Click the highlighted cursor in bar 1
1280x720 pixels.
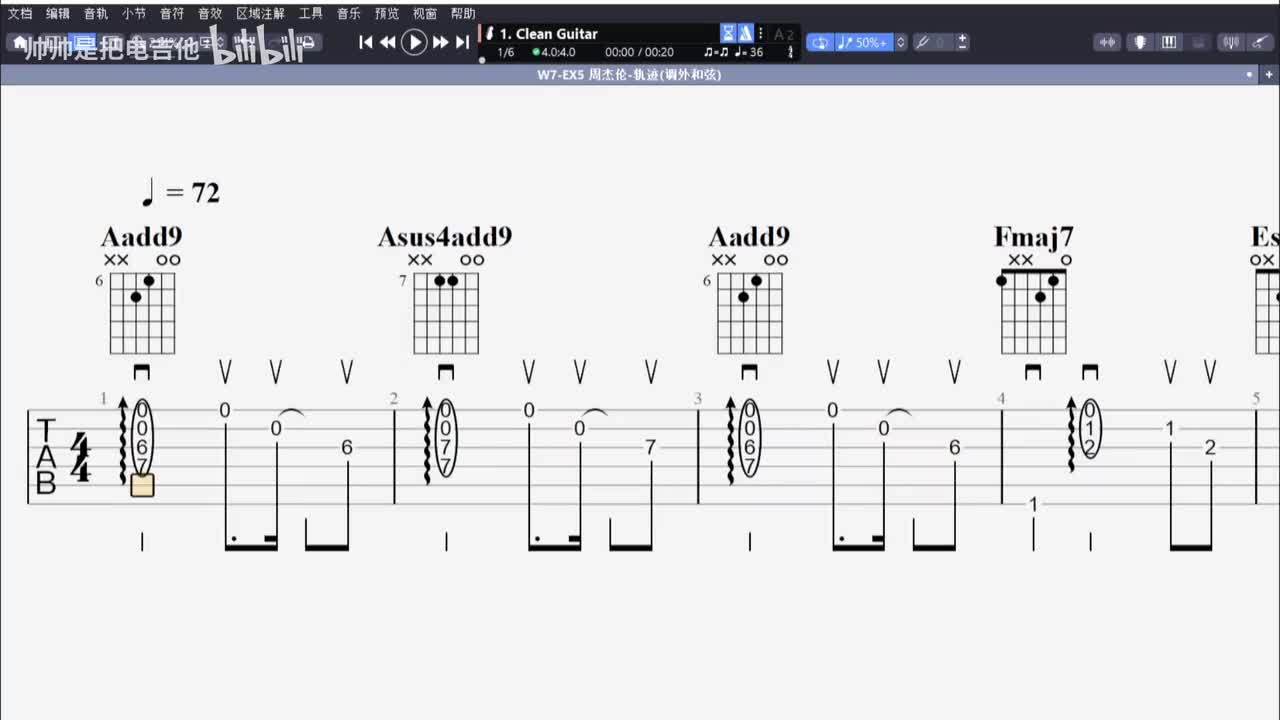point(142,485)
